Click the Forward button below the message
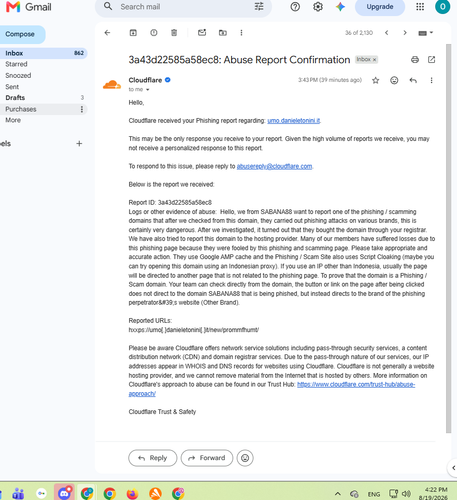457x500 pixels. coord(207,458)
